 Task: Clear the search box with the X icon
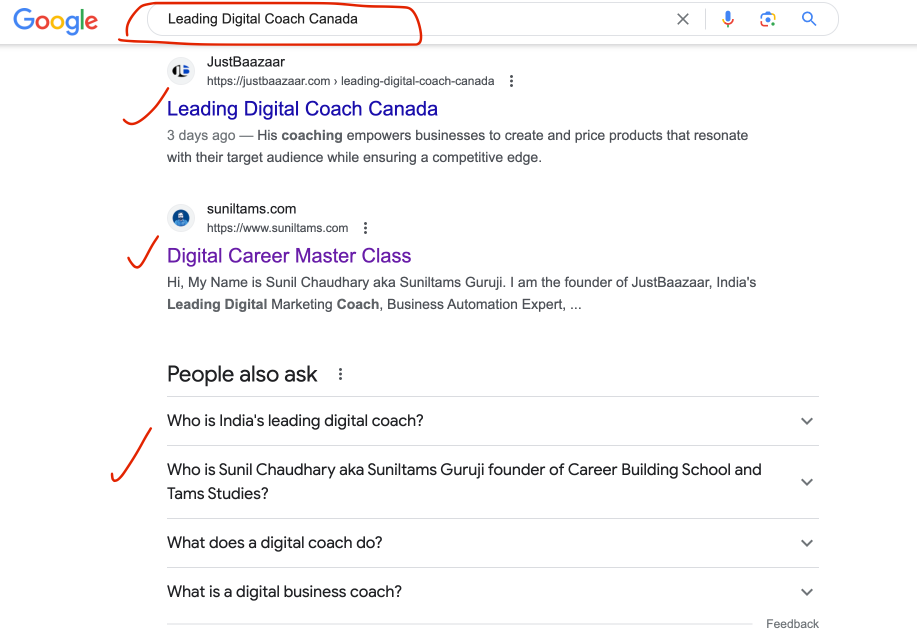683,18
